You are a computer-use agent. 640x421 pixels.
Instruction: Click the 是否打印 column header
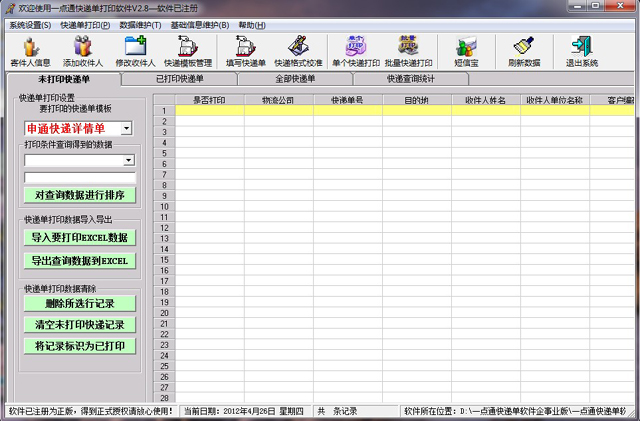[209, 100]
